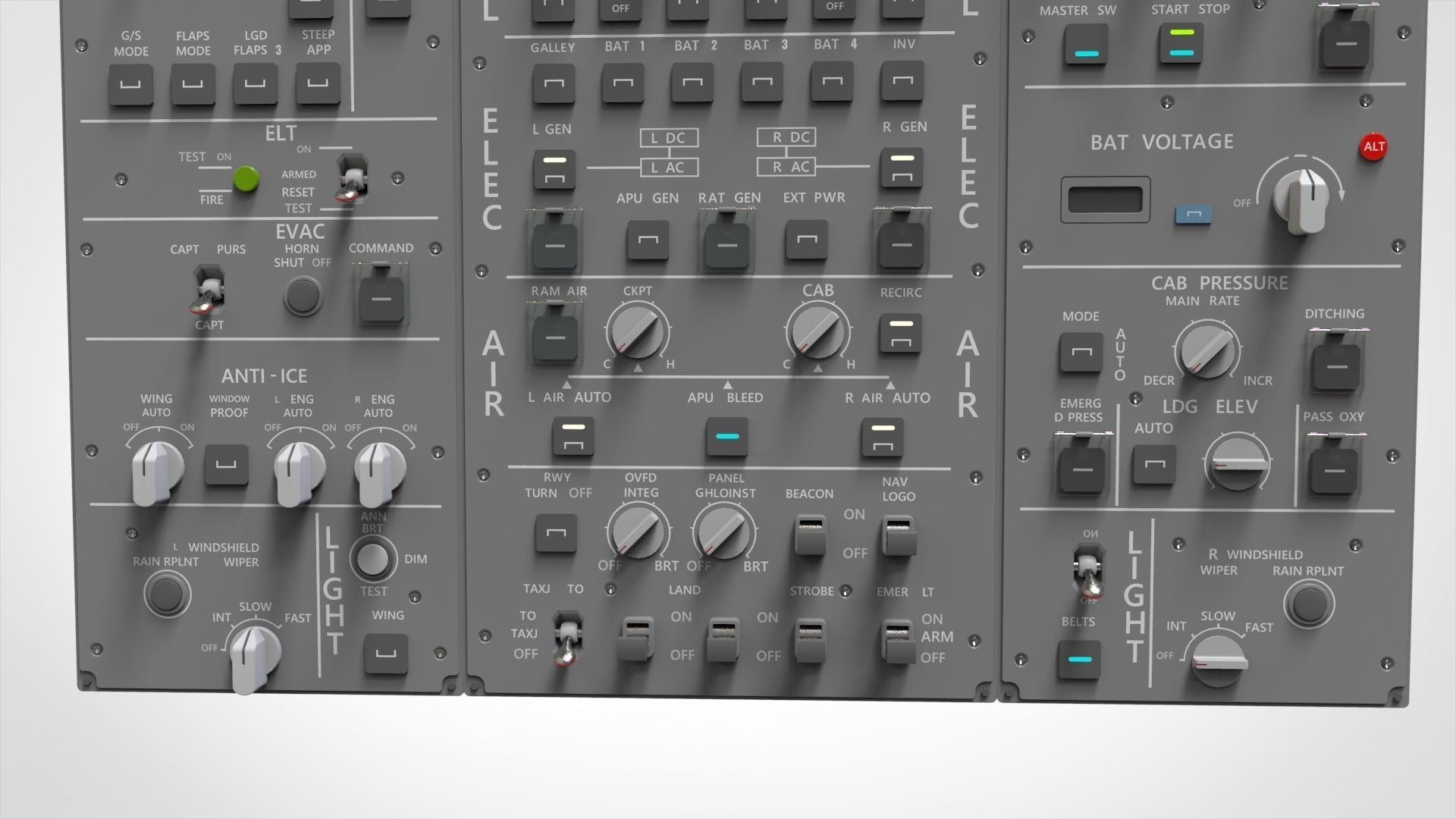Push the EXT PWR button
The height and width of the screenshot is (819, 1456).
(x=806, y=240)
